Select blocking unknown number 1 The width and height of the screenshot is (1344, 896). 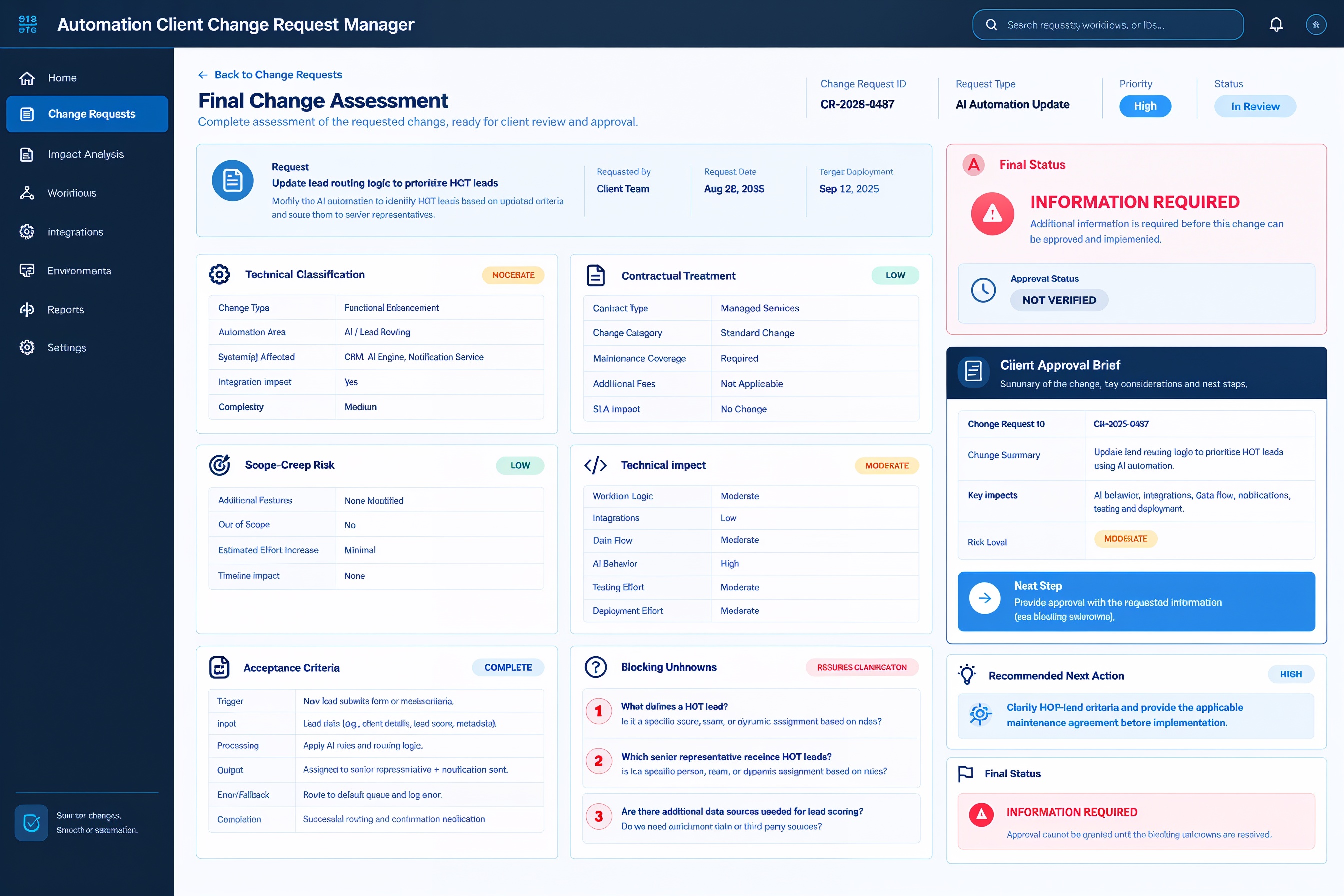pos(599,711)
